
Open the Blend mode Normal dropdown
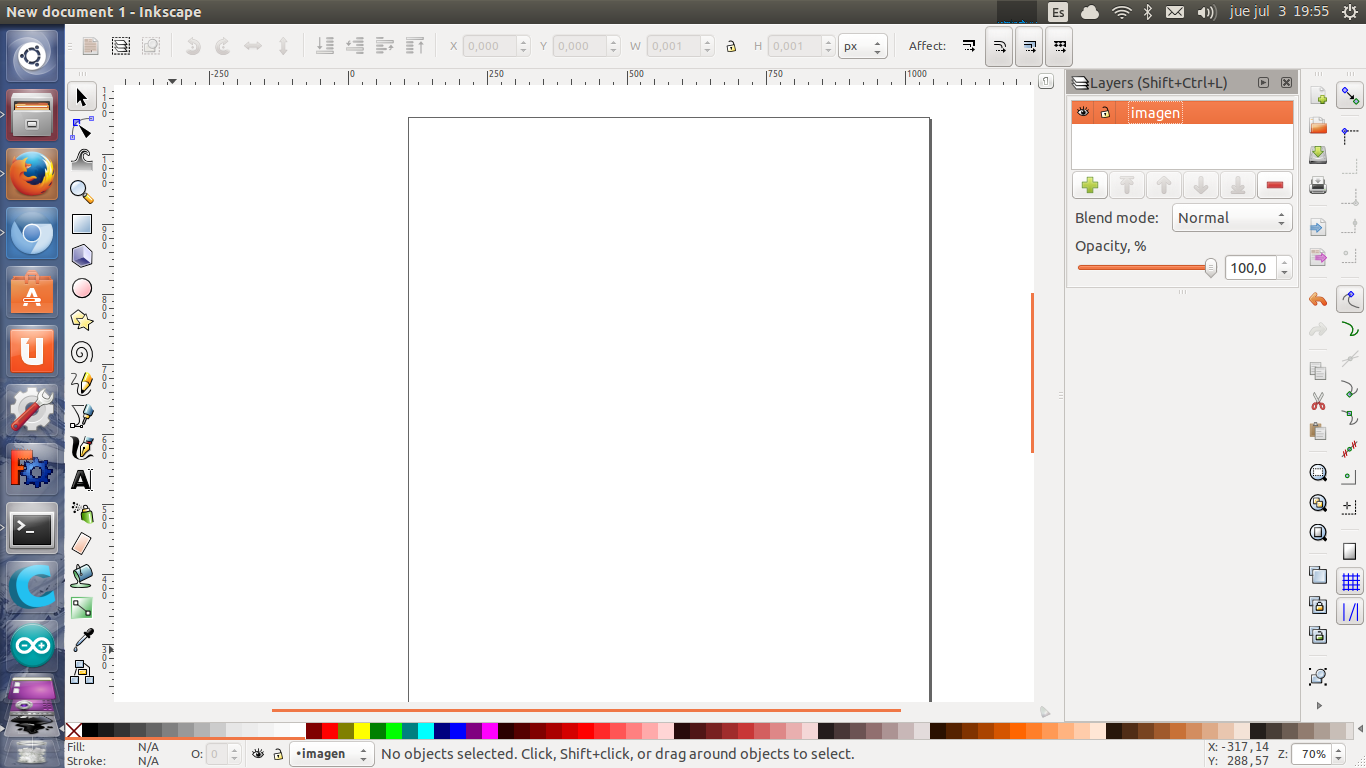(x=1231, y=218)
